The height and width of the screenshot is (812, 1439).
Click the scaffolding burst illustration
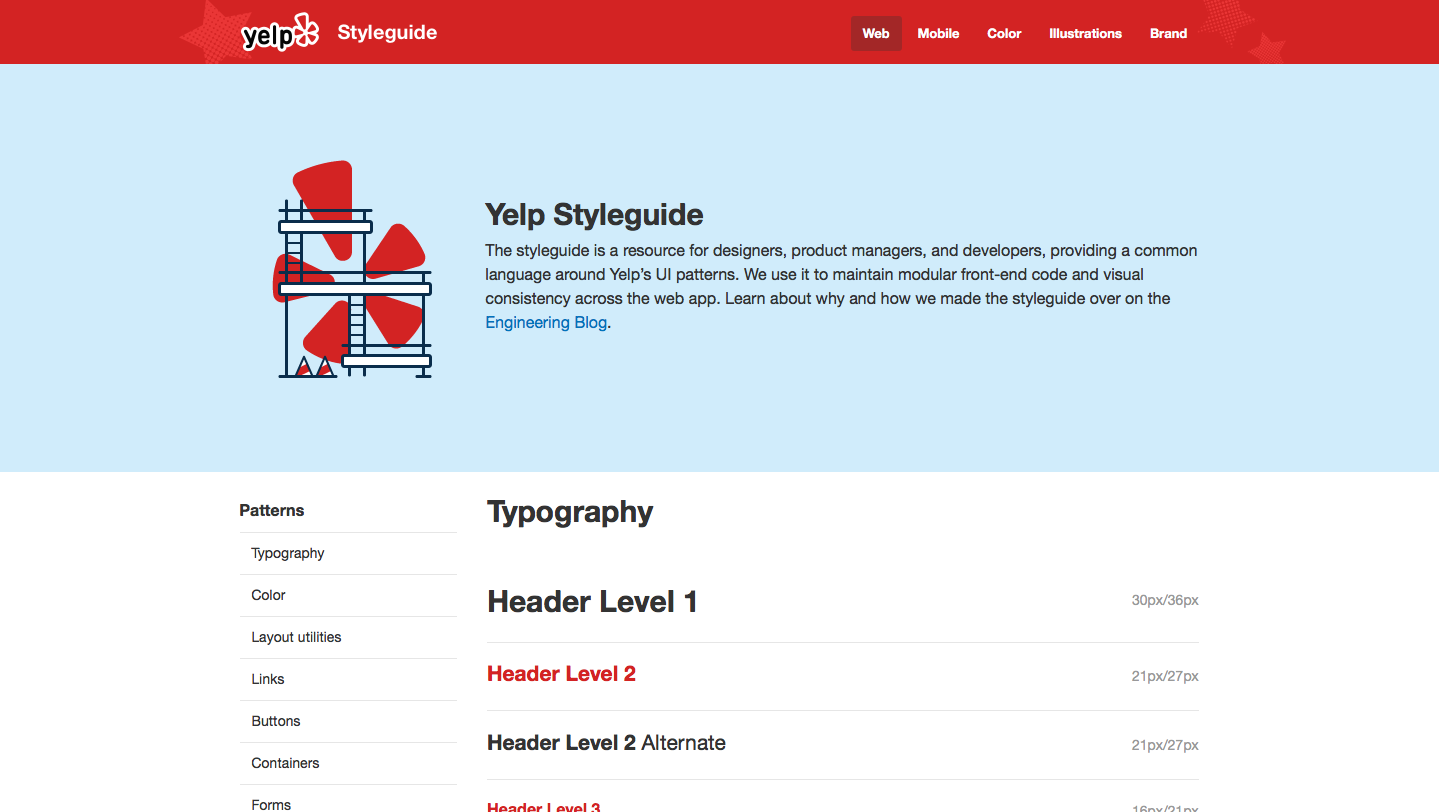[x=352, y=269]
